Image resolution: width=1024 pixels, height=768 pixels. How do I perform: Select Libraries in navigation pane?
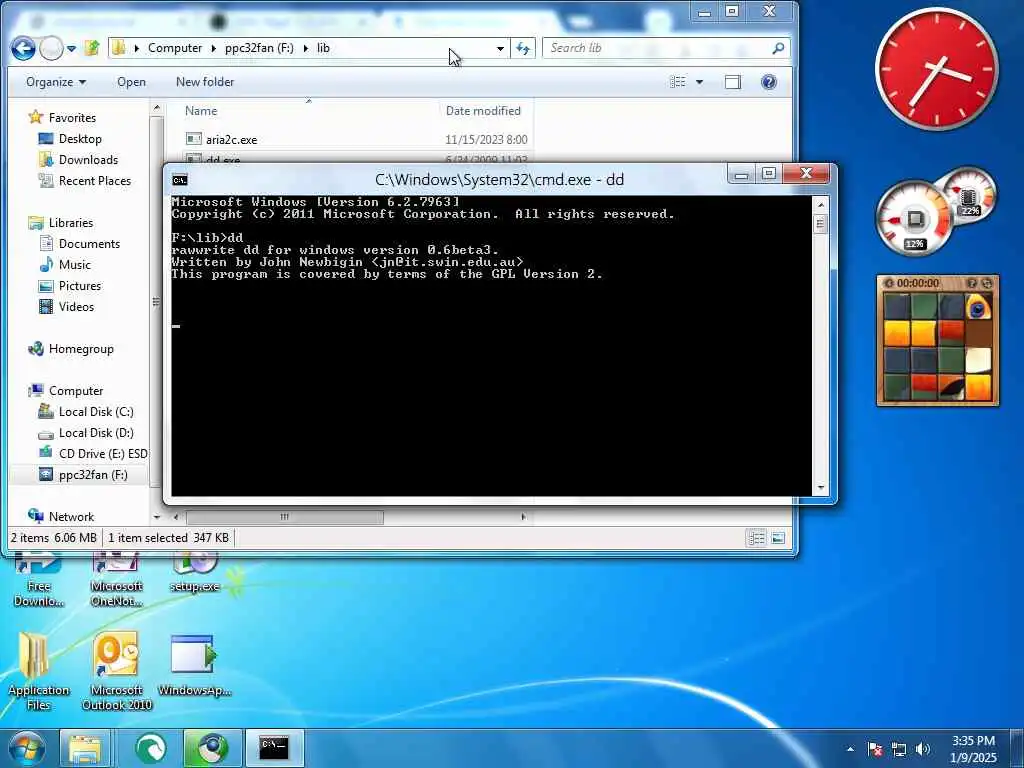(71, 223)
